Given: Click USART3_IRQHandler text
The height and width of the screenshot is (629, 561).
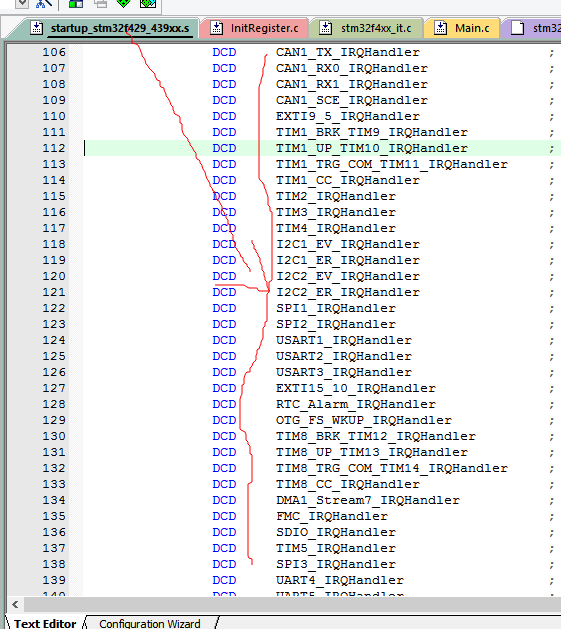Looking at the screenshot, I should (x=344, y=373).
